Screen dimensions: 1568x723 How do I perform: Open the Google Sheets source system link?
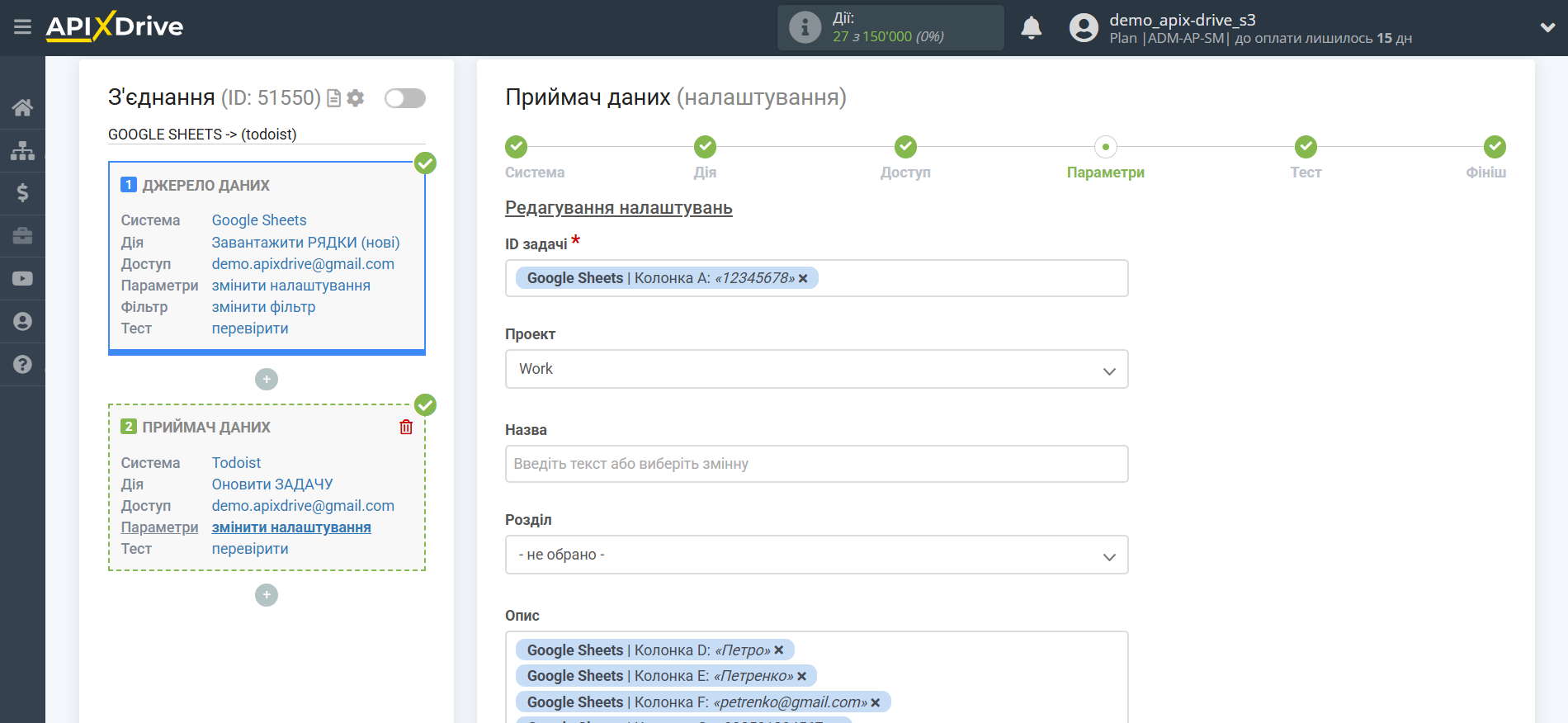(259, 220)
